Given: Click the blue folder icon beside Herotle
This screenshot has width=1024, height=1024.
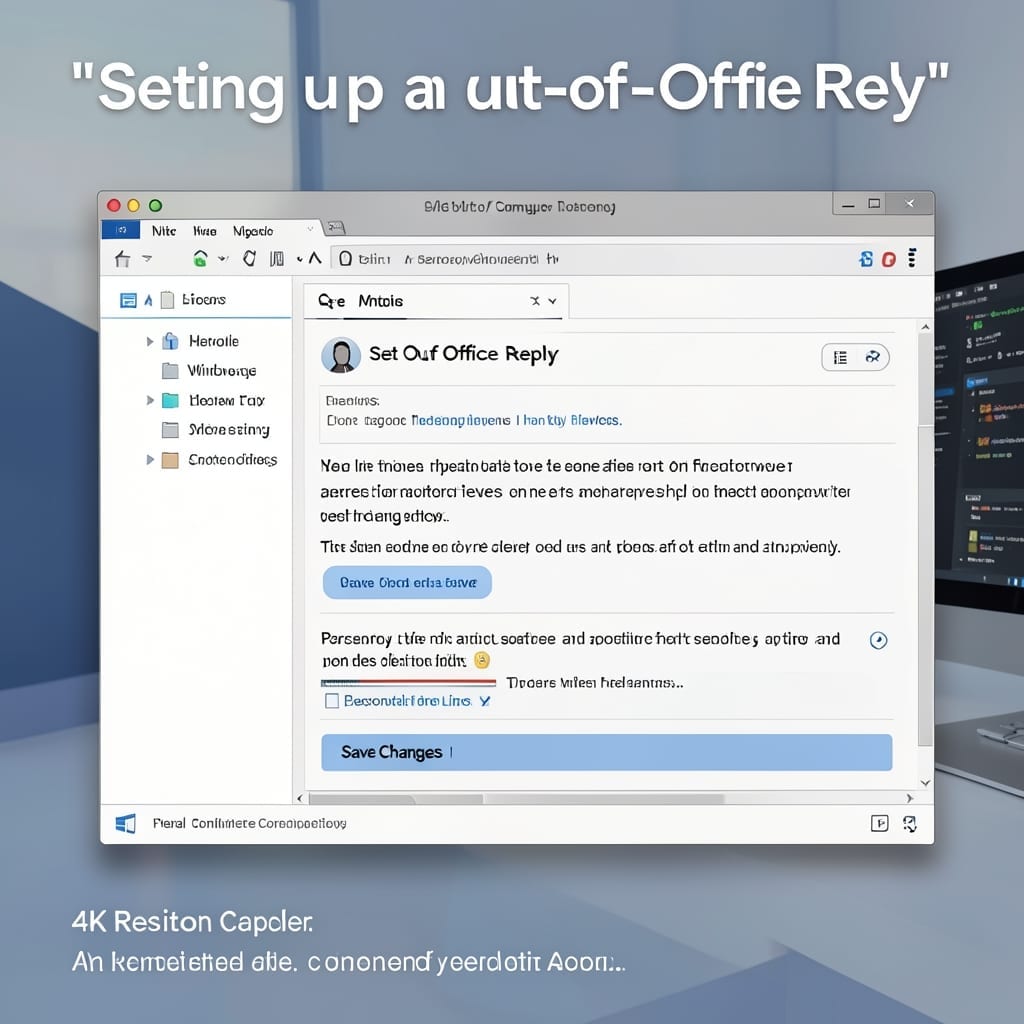Looking at the screenshot, I should click(x=170, y=341).
